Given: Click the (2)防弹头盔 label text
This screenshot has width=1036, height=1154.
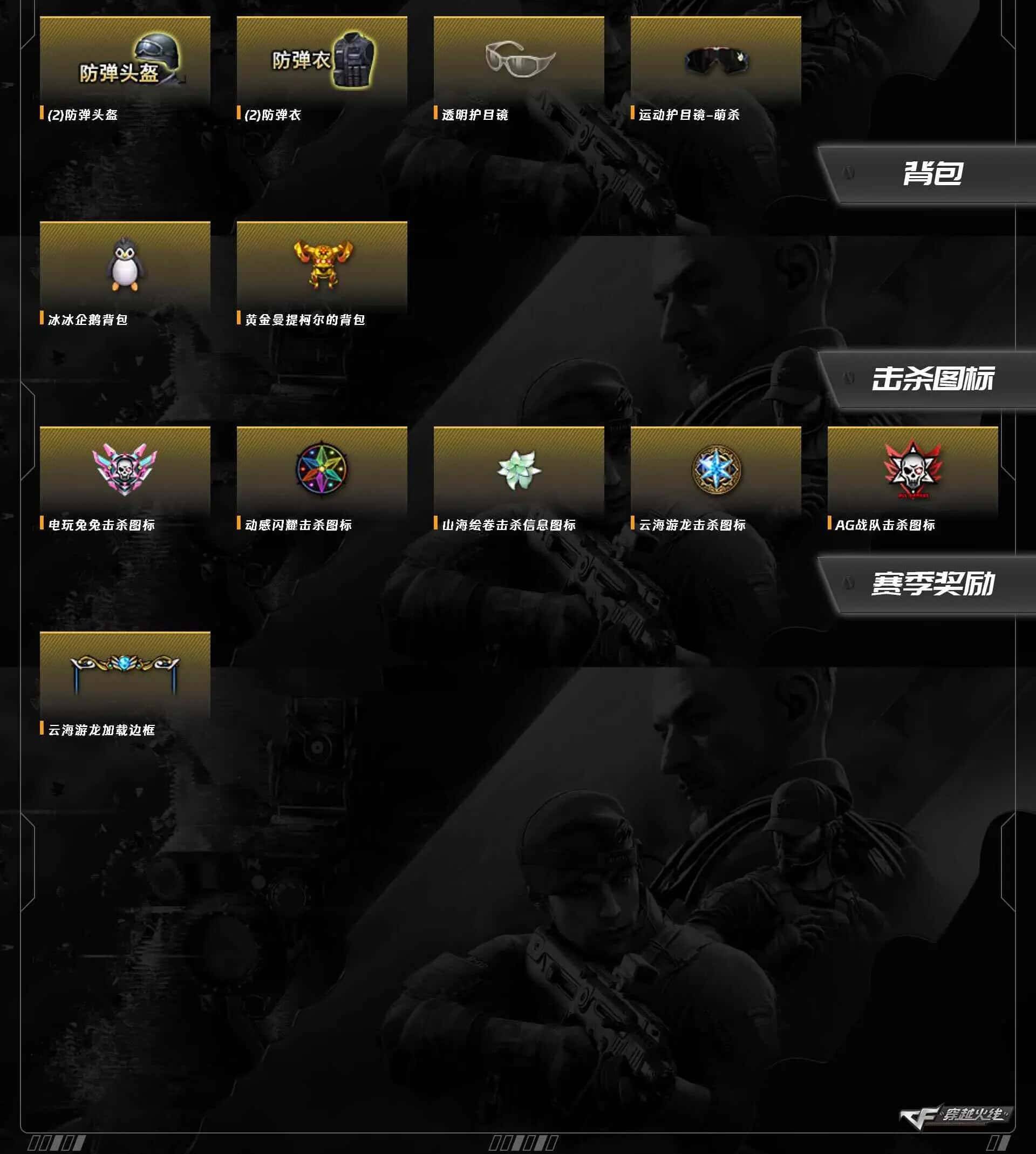Looking at the screenshot, I should tap(83, 115).
